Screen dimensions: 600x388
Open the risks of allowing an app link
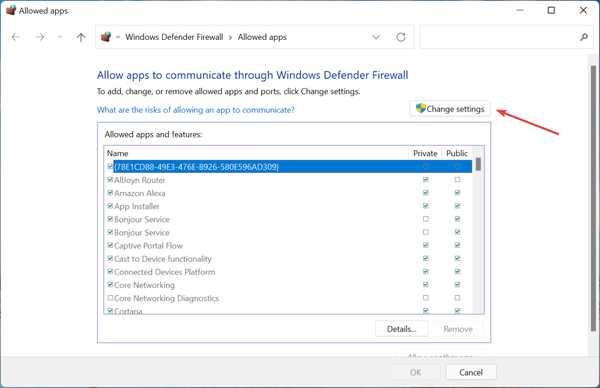point(196,110)
